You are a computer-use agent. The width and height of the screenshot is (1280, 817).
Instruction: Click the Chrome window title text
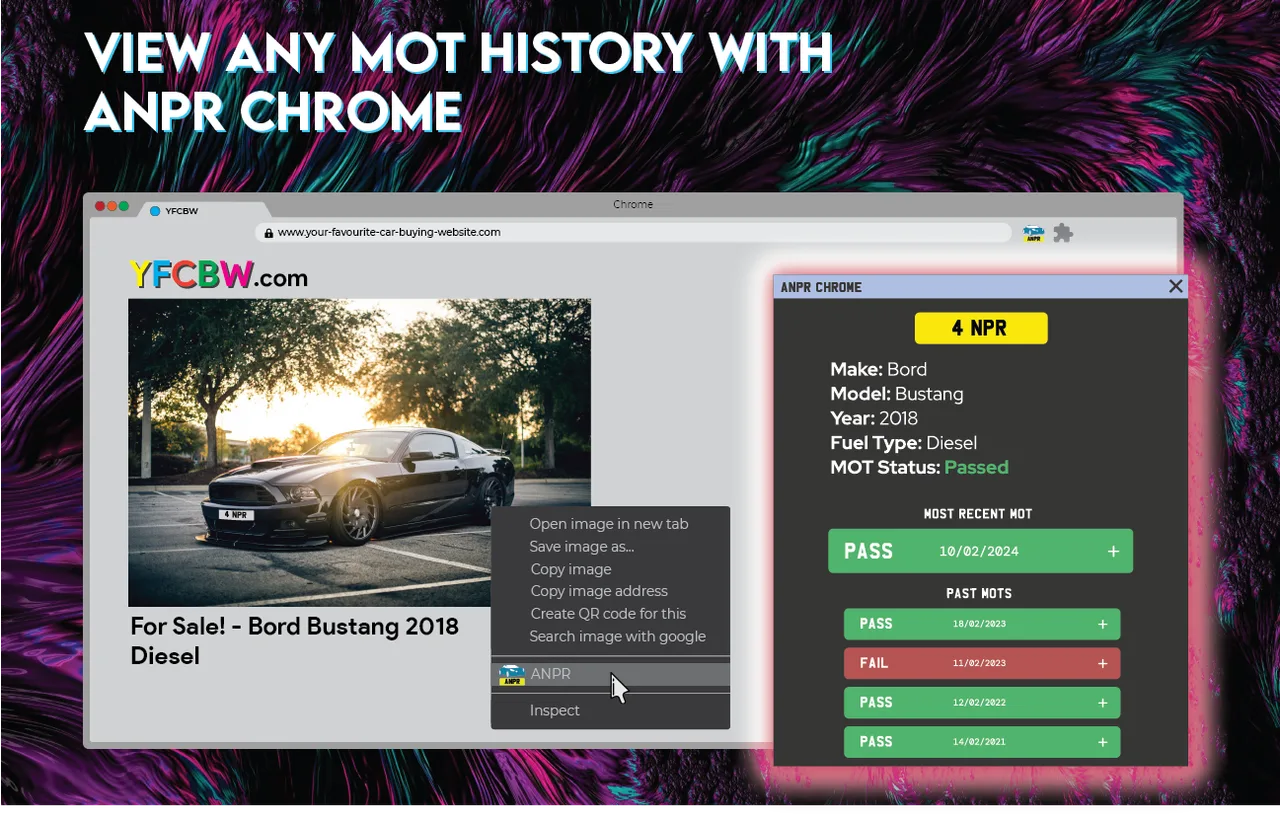click(633, 204)
